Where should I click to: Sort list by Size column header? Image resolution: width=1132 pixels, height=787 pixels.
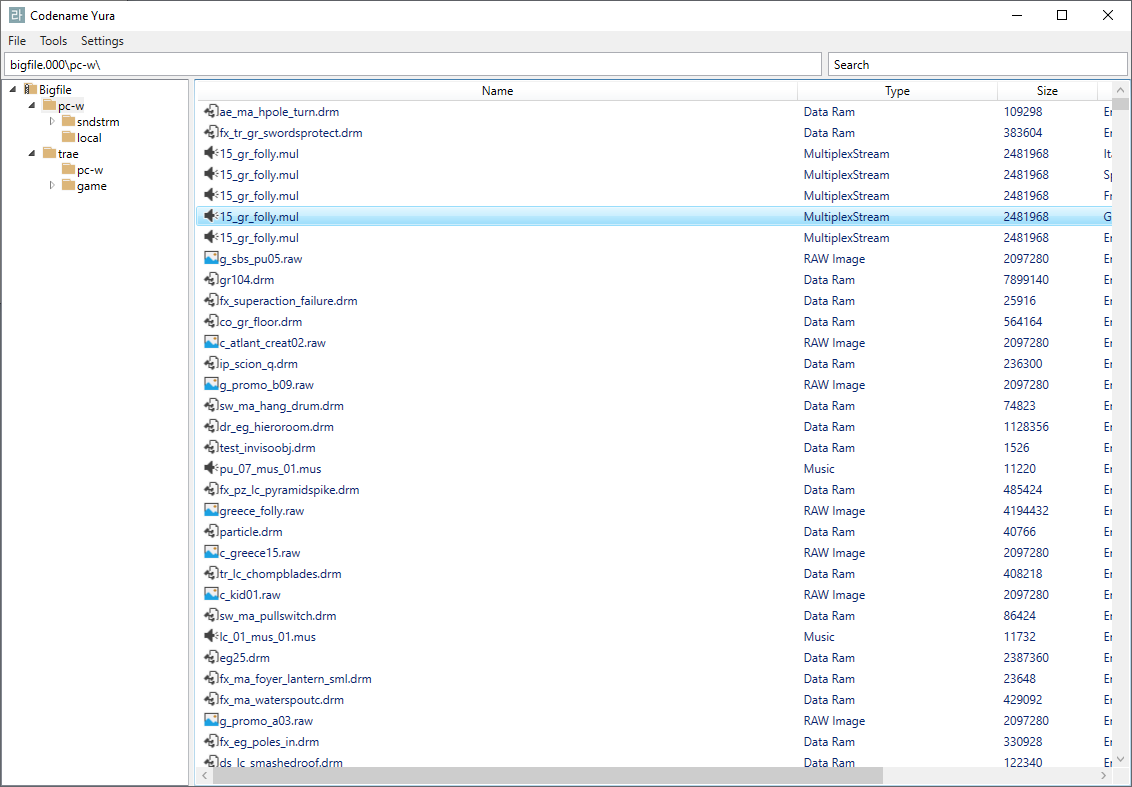(1047, 91)
